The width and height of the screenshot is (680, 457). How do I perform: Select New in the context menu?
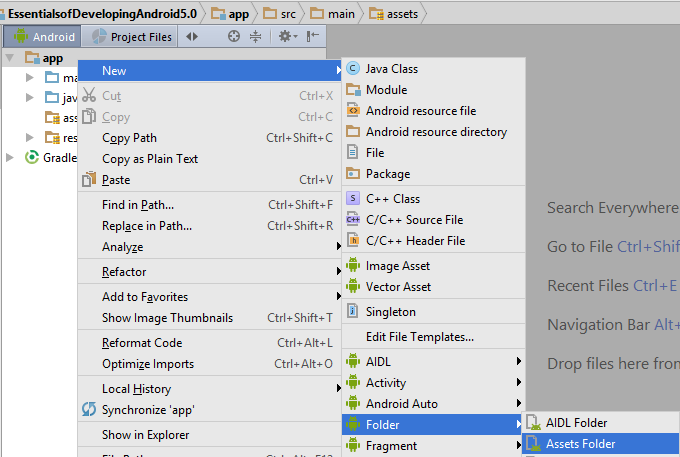[210, 70]
